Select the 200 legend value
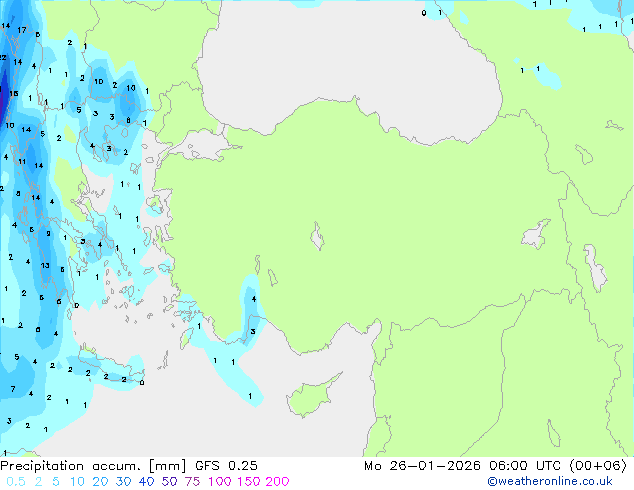The image size is (634, 490). (x=277, y=482)
